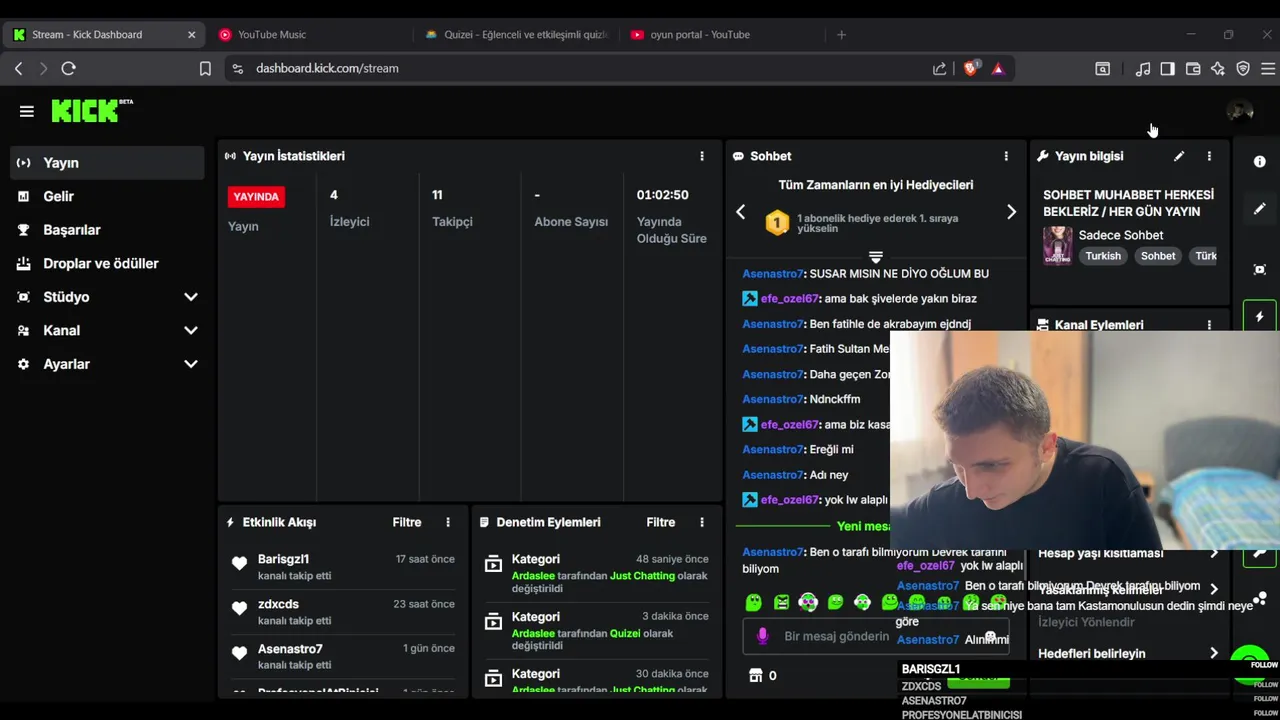Open Yayın İstatistikleri three-dot menu
Screen dimensions: 1280x720
702,156
